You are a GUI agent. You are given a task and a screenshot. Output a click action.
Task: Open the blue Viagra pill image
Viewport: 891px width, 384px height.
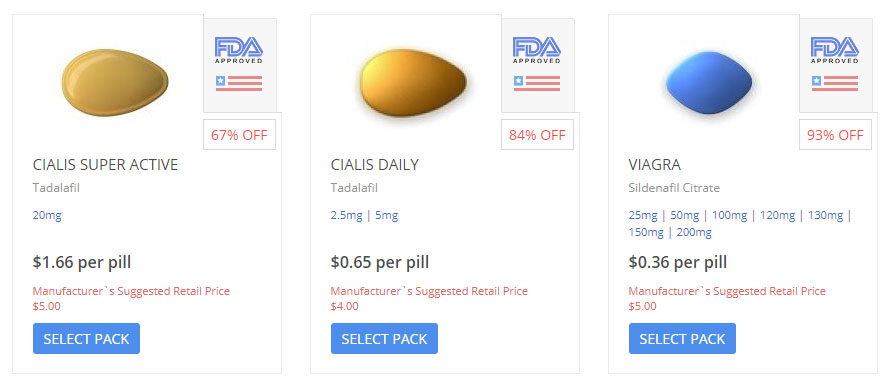(709, 83)
